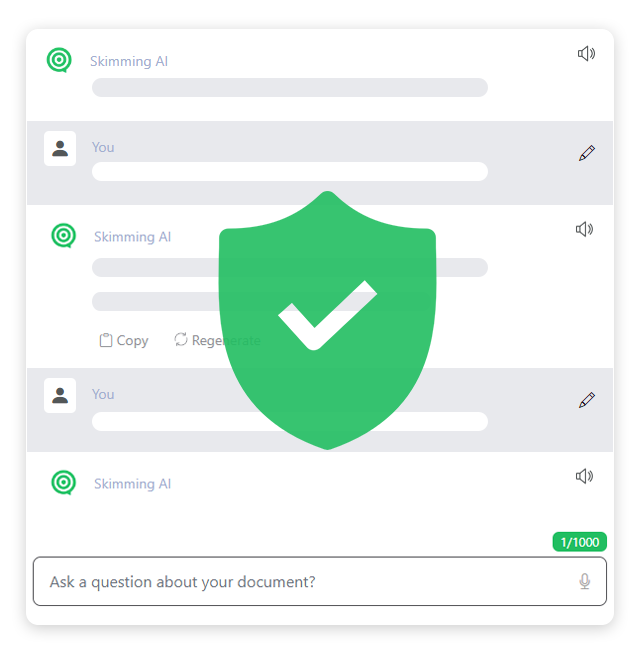630x652 pixels.
Task: Click the speaker icon on first Skimming AI message
Action: (586, 54)
